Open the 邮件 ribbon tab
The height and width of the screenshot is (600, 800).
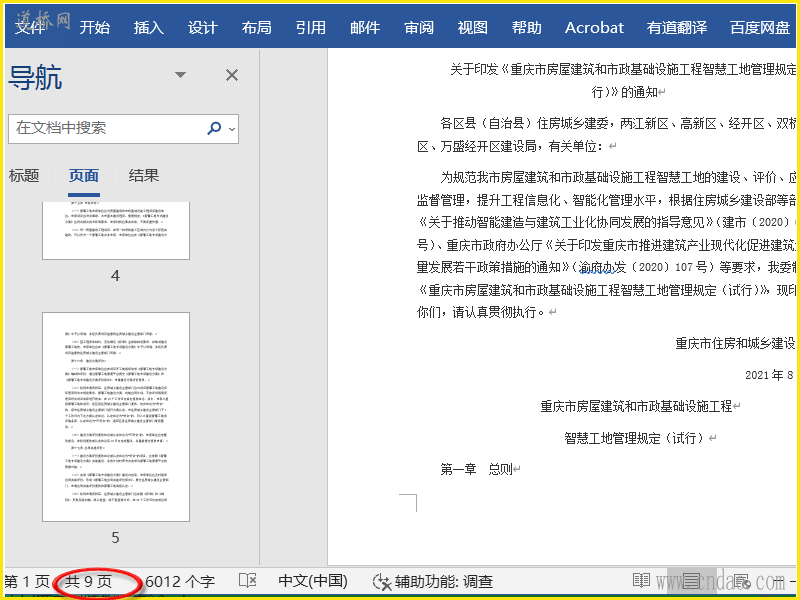tap(365, 28)
